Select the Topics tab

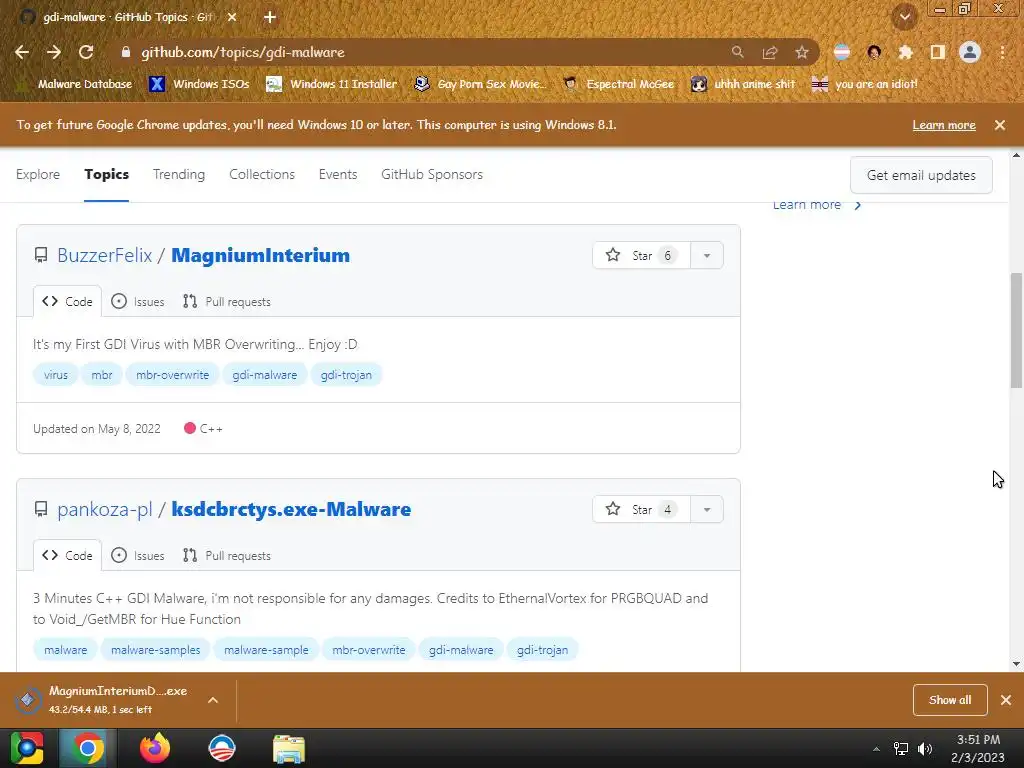click(x=106, y=174)
